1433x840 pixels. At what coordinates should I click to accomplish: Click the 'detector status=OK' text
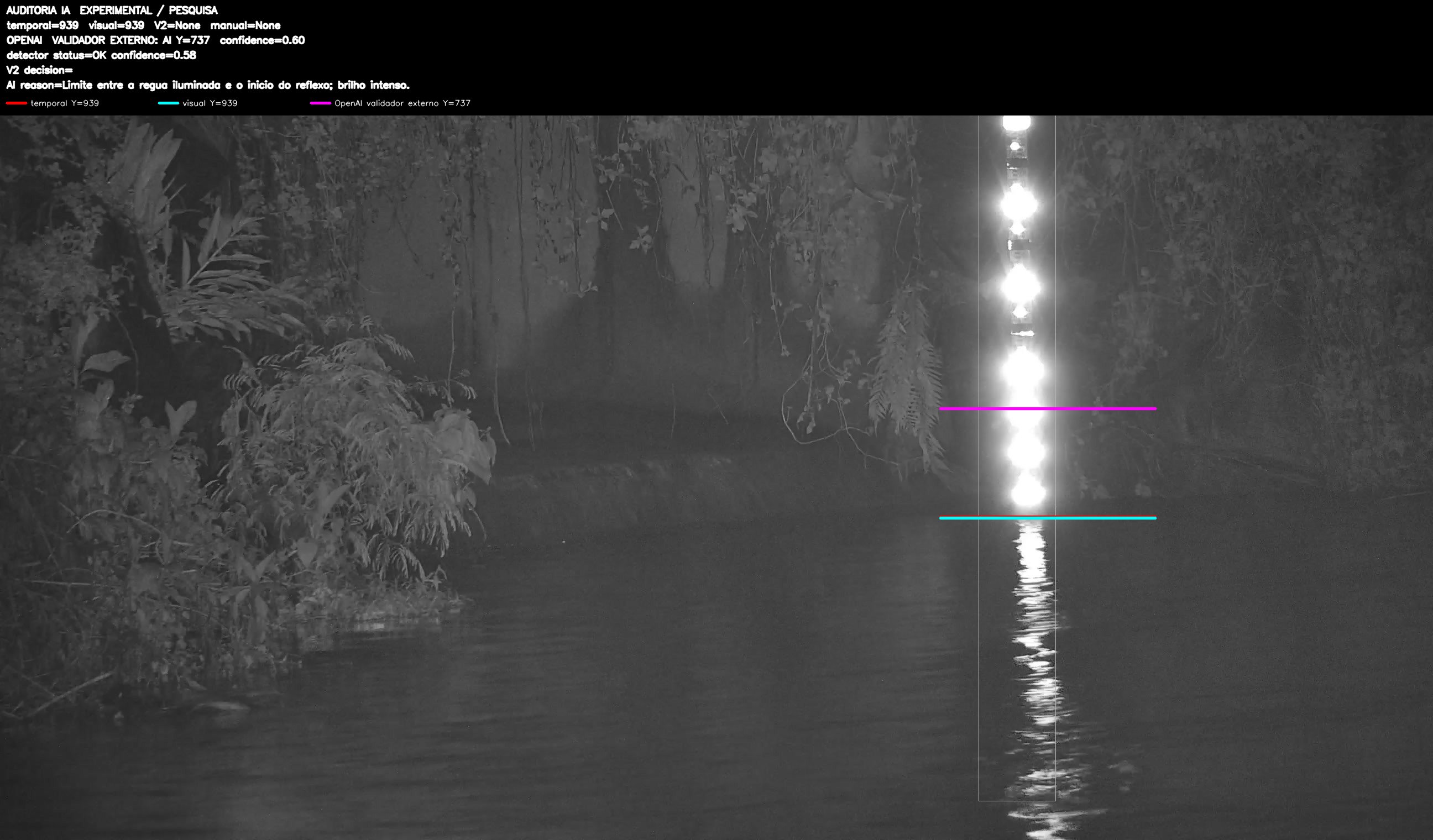pos(56,55)
